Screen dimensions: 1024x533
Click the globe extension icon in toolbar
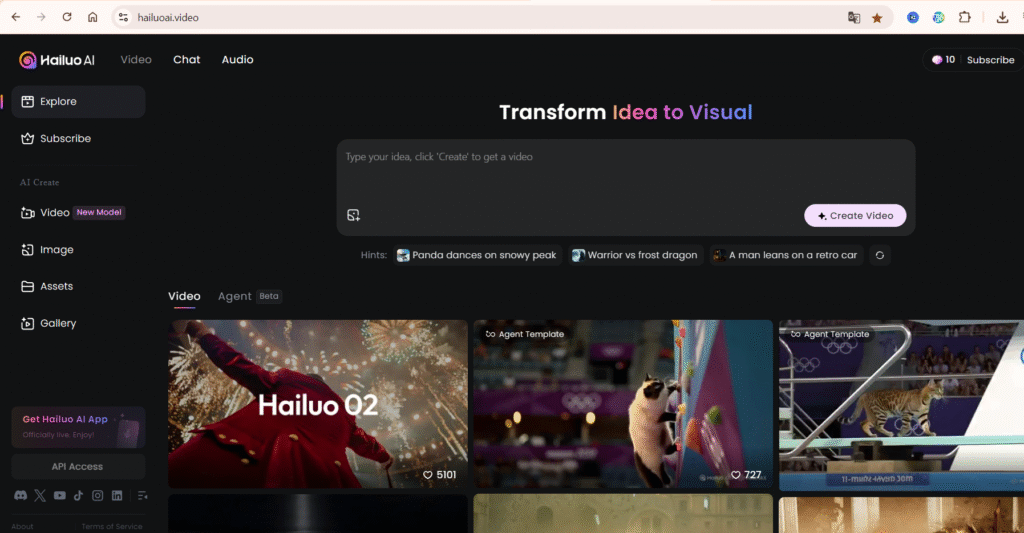coord(938,18)
